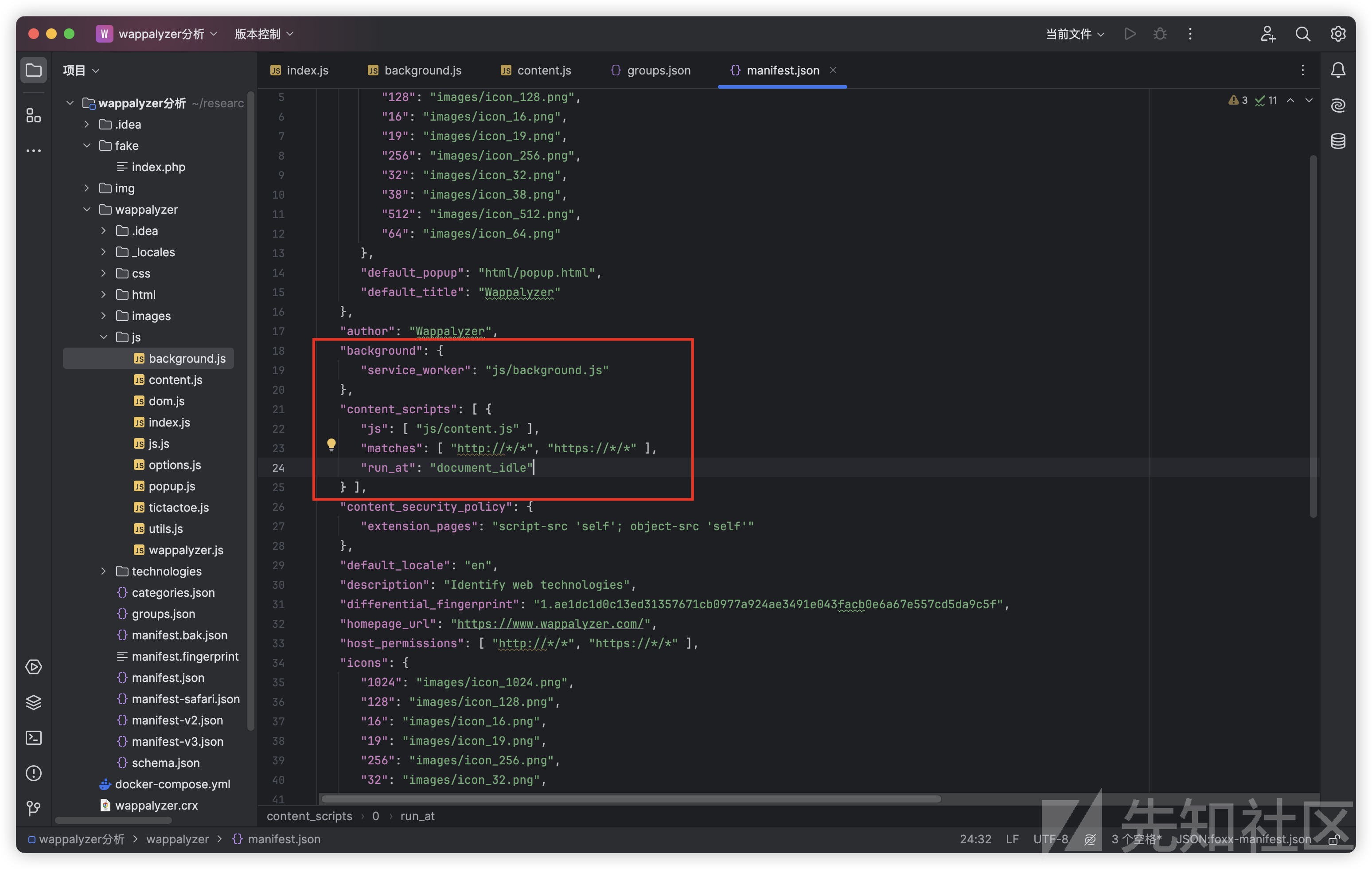Switch to the groups.json tab
The width and height of the screenshot is (1372, 869).
click(651, 70)
